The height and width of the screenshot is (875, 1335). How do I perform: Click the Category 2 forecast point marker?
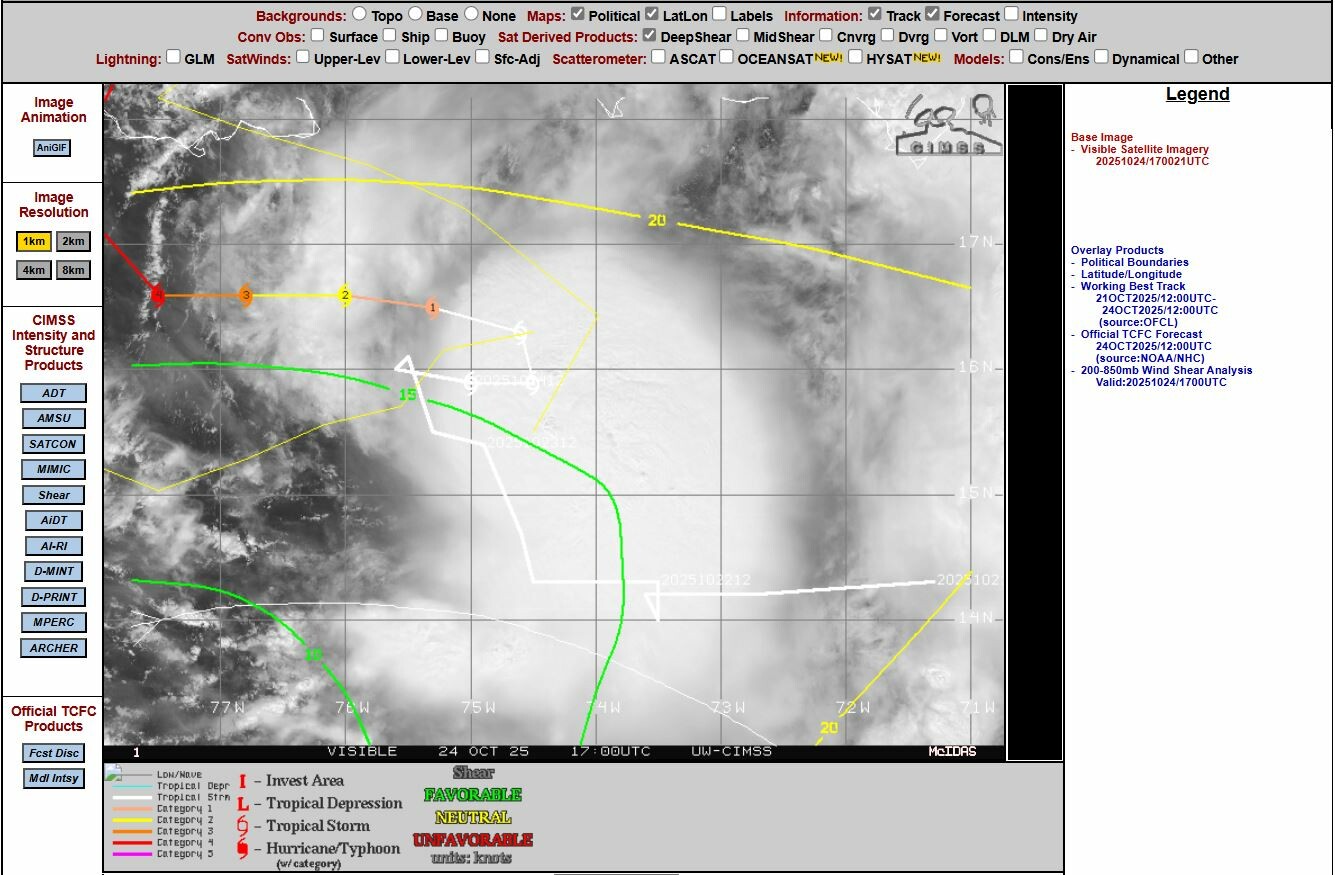coord(345,295)
